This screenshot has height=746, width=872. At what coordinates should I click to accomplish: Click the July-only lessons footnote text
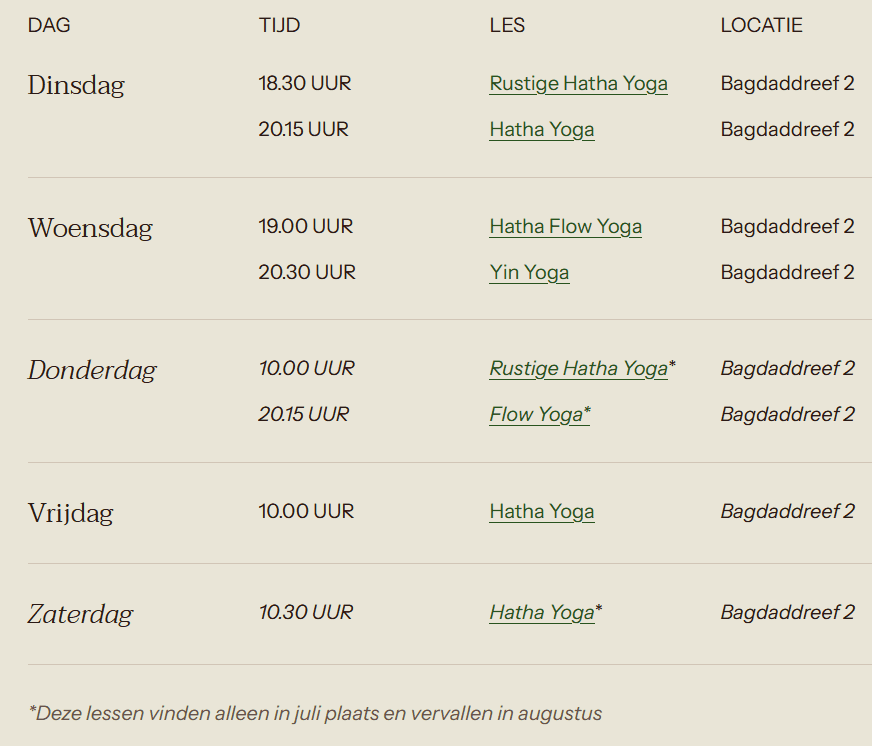tap(315, 713)
